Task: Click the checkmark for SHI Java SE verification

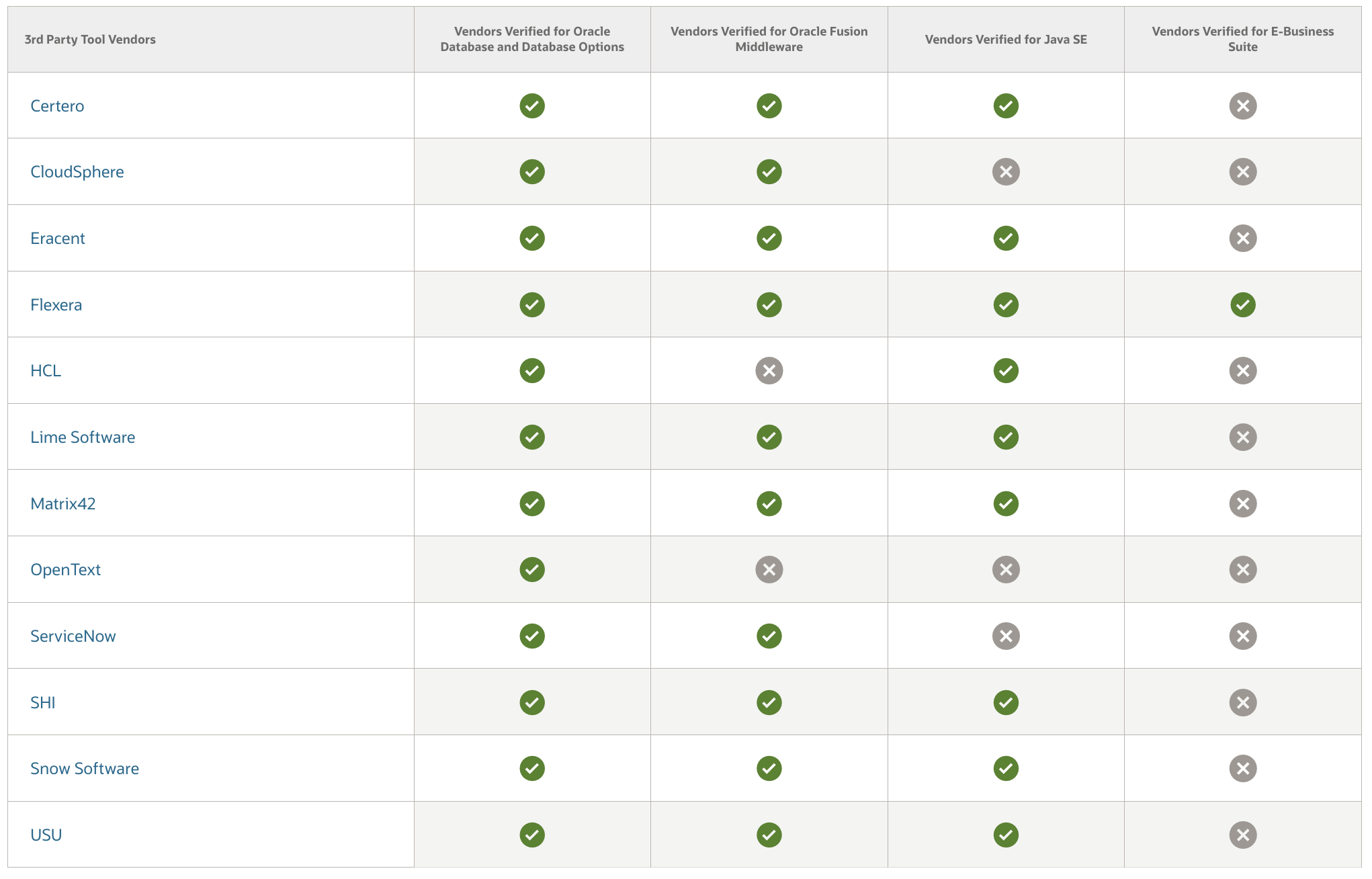Action: pyautogui.click(x=1005, y=702)
